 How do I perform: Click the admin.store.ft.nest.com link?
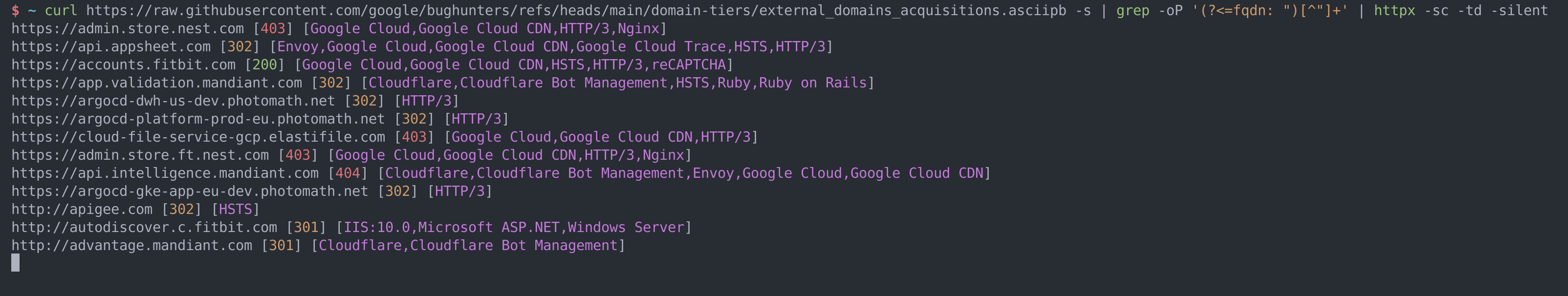(140, 155)
